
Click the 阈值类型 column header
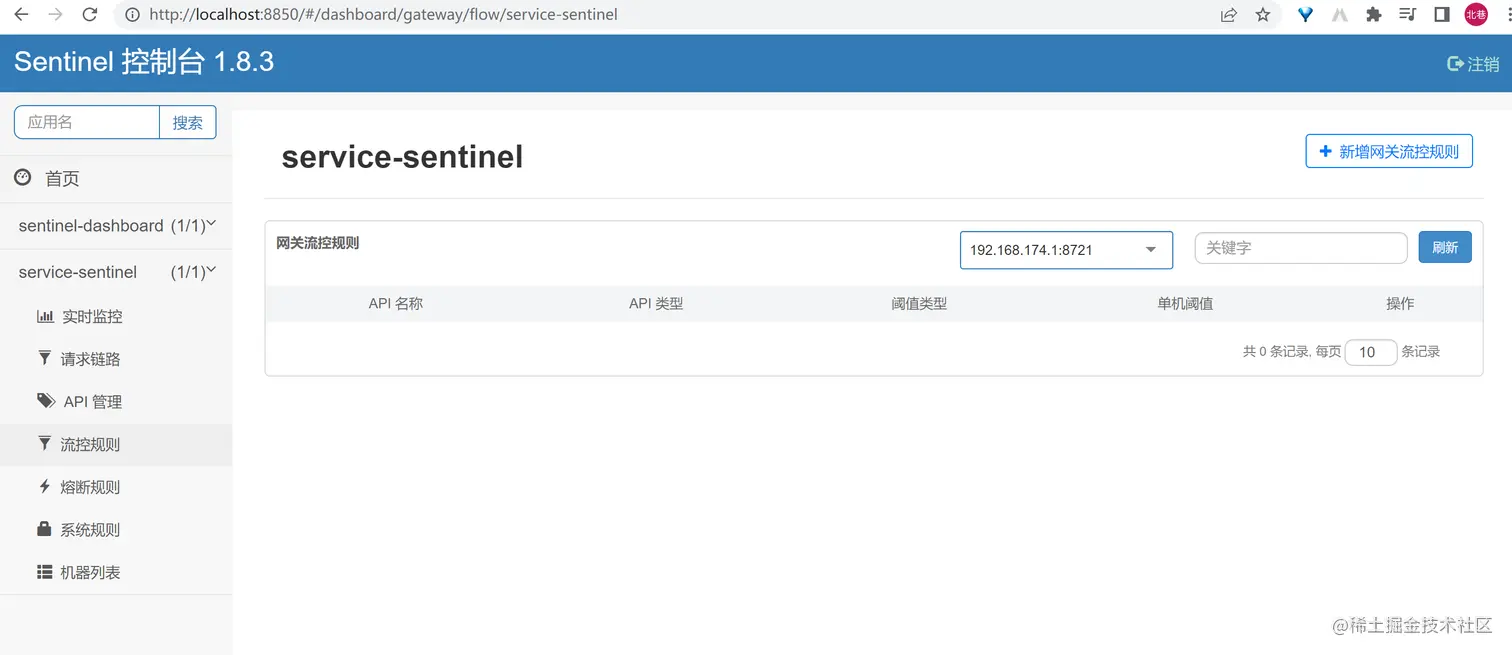click(x=919, y=303)
